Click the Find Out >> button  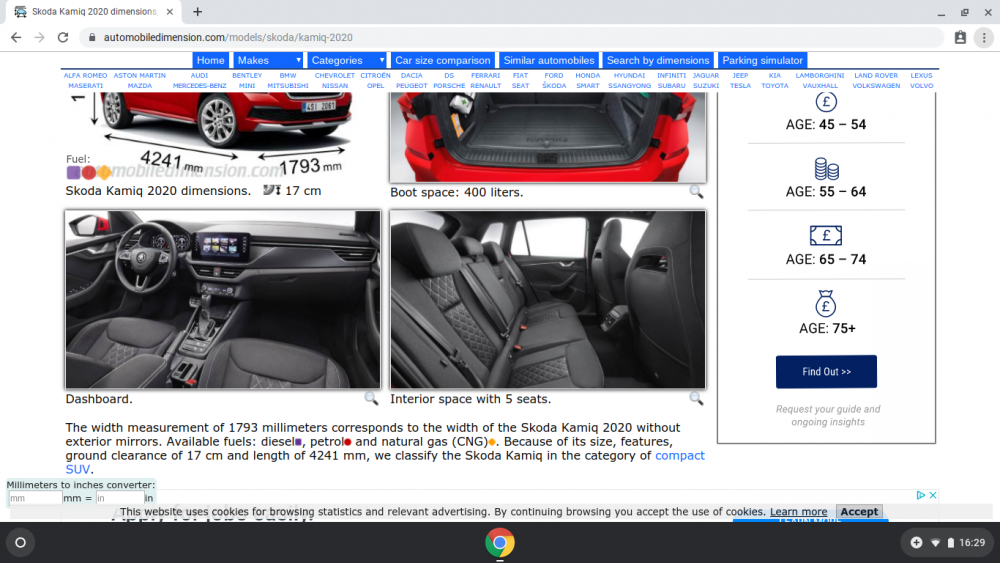[x=826, y=372]
